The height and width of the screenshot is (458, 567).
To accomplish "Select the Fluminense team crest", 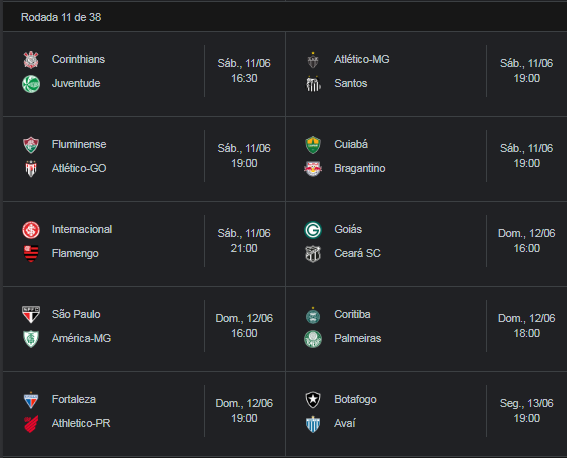I will [x=31, y=145].
